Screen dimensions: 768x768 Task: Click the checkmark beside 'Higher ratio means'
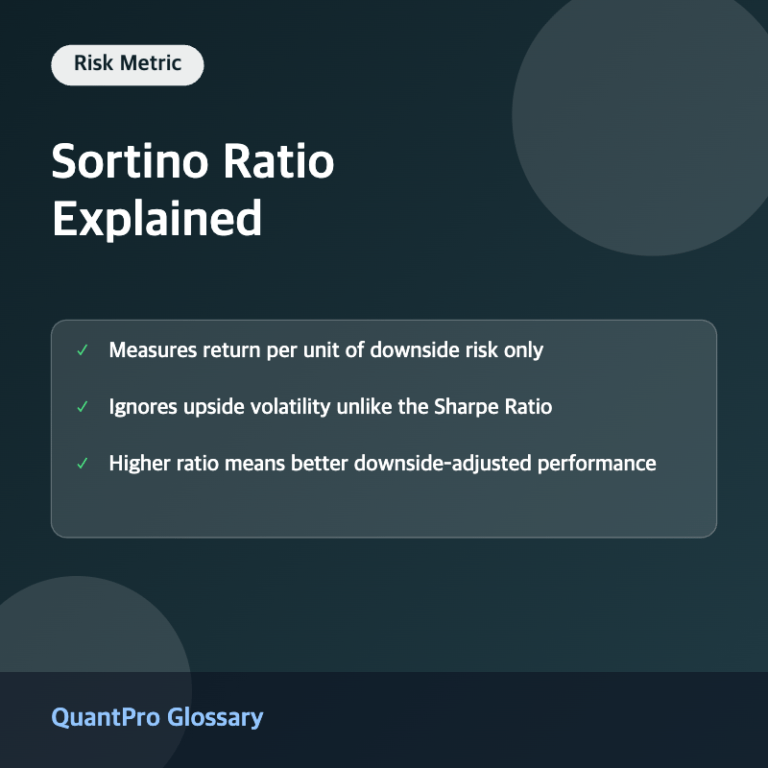point(82,463)
